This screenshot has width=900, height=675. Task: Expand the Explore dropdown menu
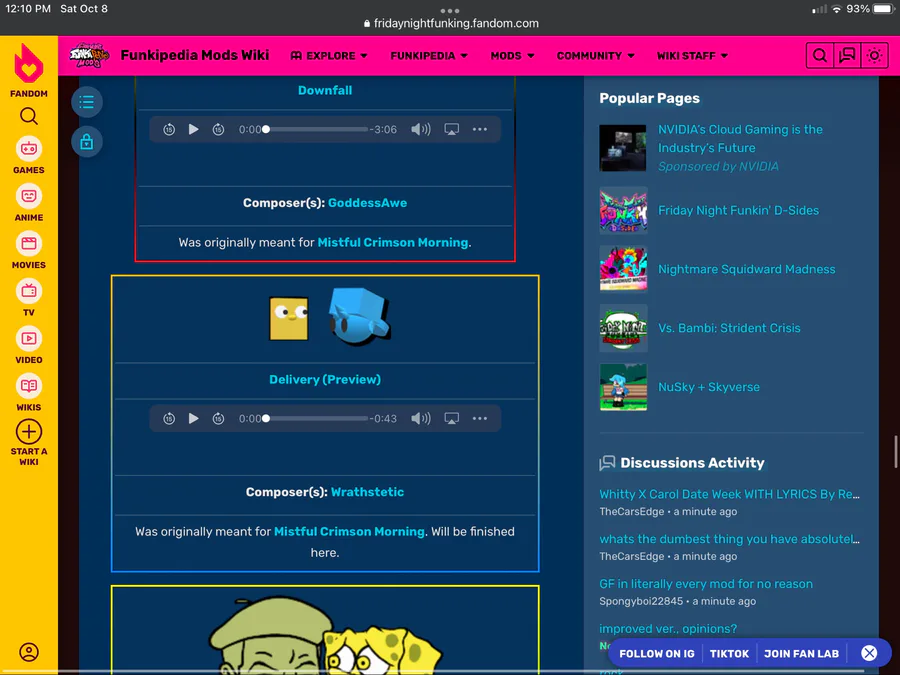(x=329, y=56)
